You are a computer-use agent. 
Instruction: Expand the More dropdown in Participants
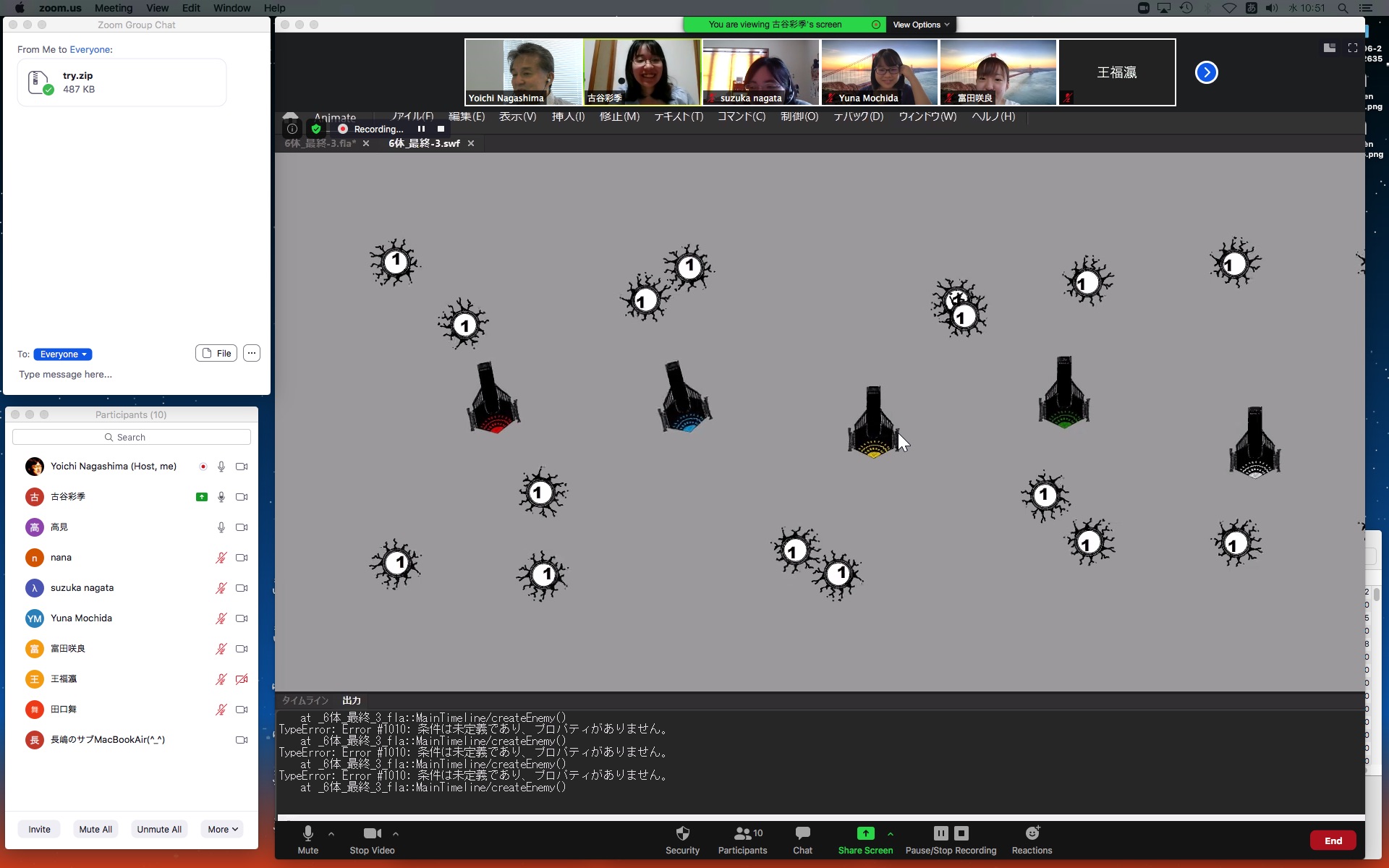(222, 830)
